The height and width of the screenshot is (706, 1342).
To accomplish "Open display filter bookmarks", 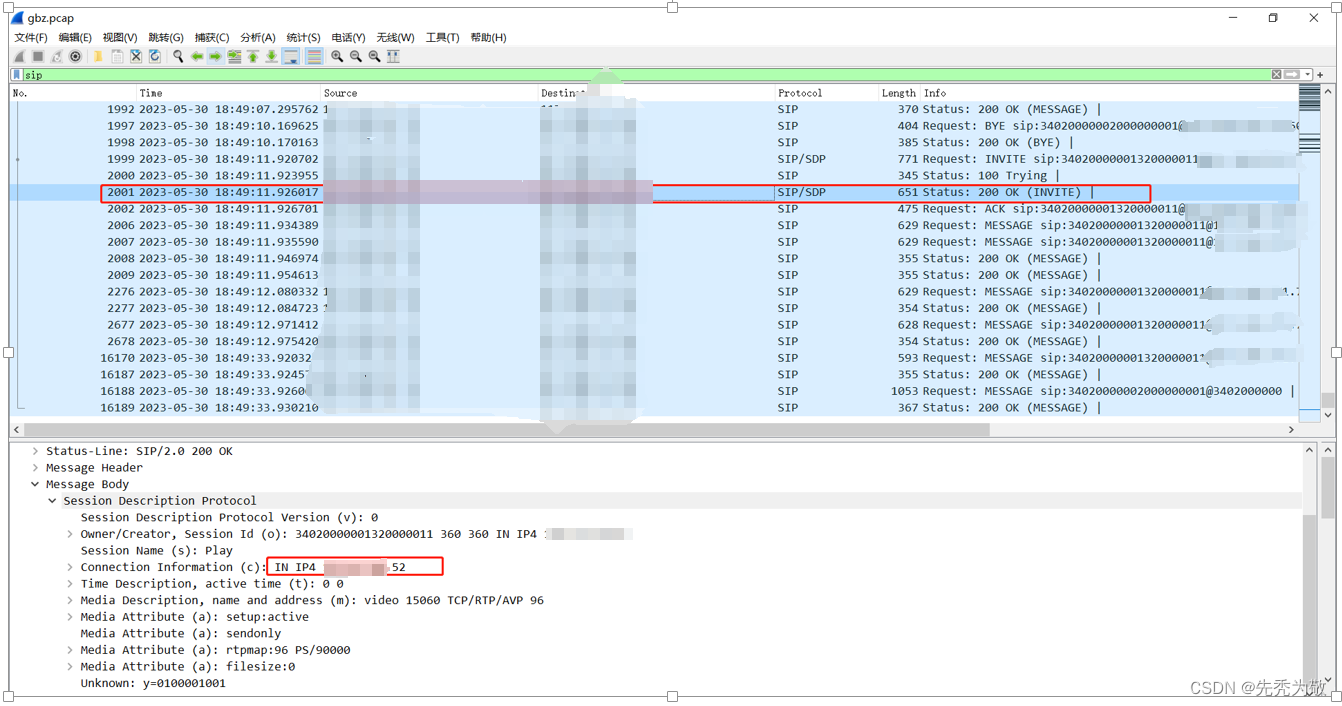I will click(x=17, y=75).
